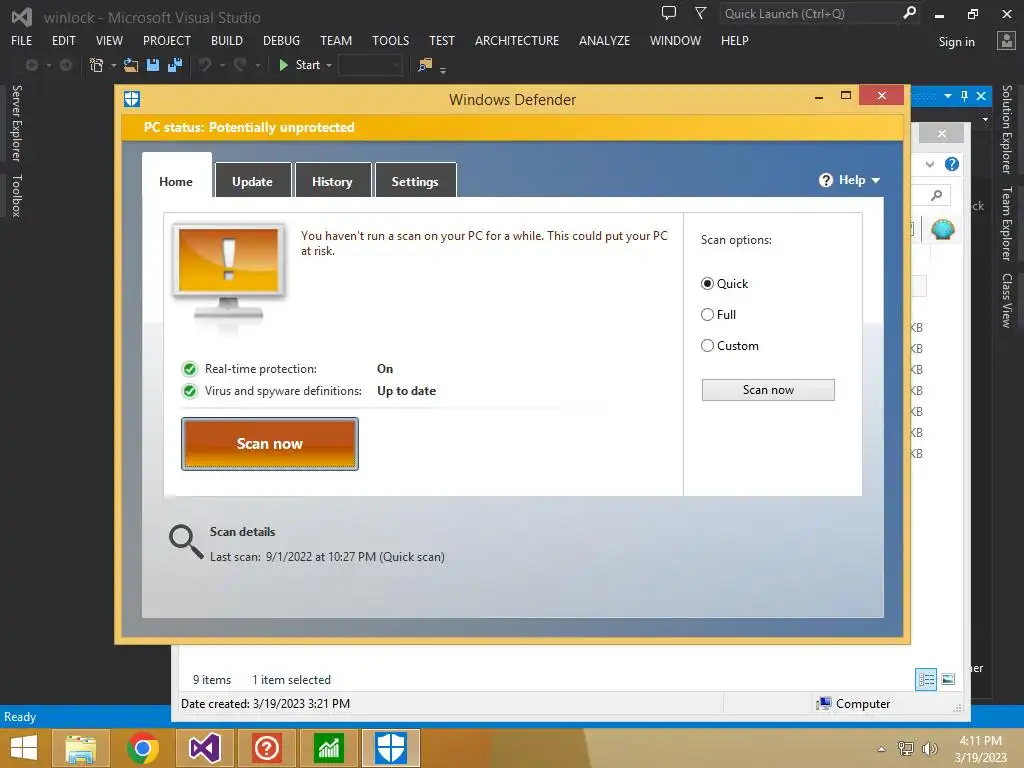The height and width of the screenshot is (768, 1024).
Task: Click the network tray icon
Action: tap(906, 748)
